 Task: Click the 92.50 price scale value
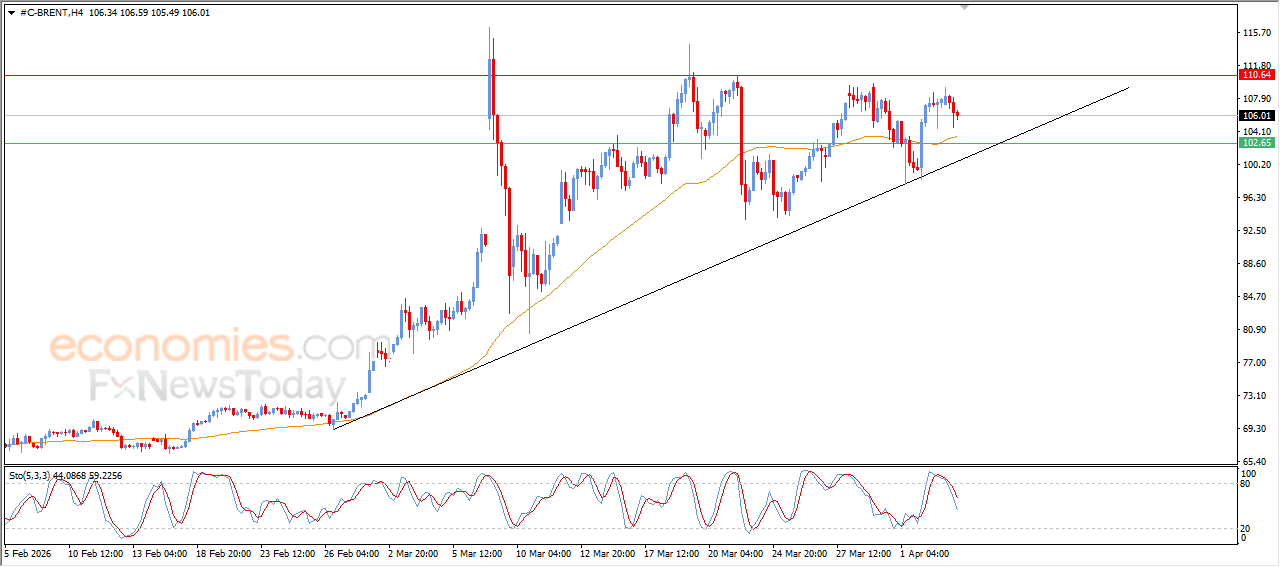click(1254, 231)
